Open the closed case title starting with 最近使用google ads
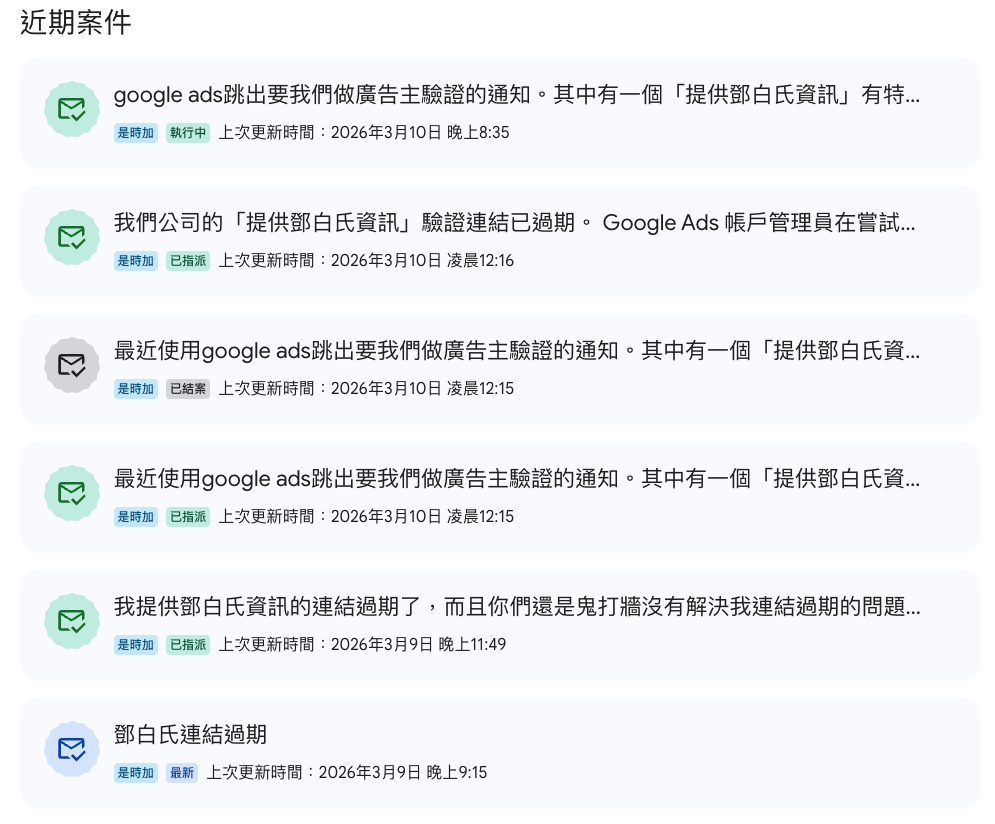Screen dimensions: 995x824 (515, 352)
